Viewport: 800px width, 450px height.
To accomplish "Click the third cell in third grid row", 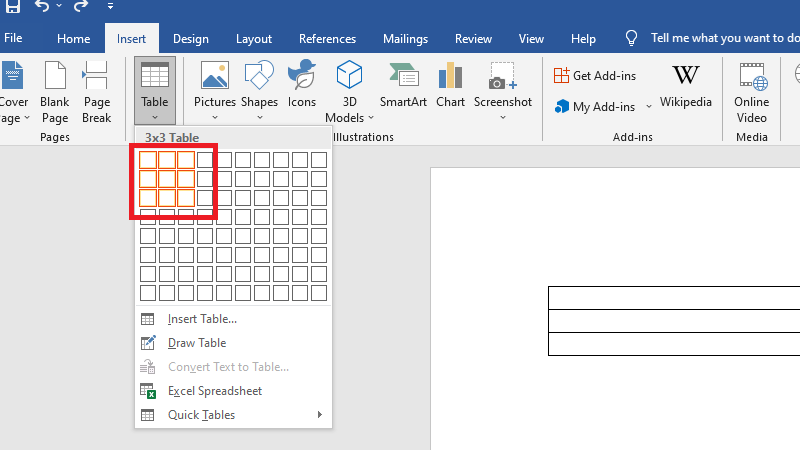I will (x=186, y=198).
